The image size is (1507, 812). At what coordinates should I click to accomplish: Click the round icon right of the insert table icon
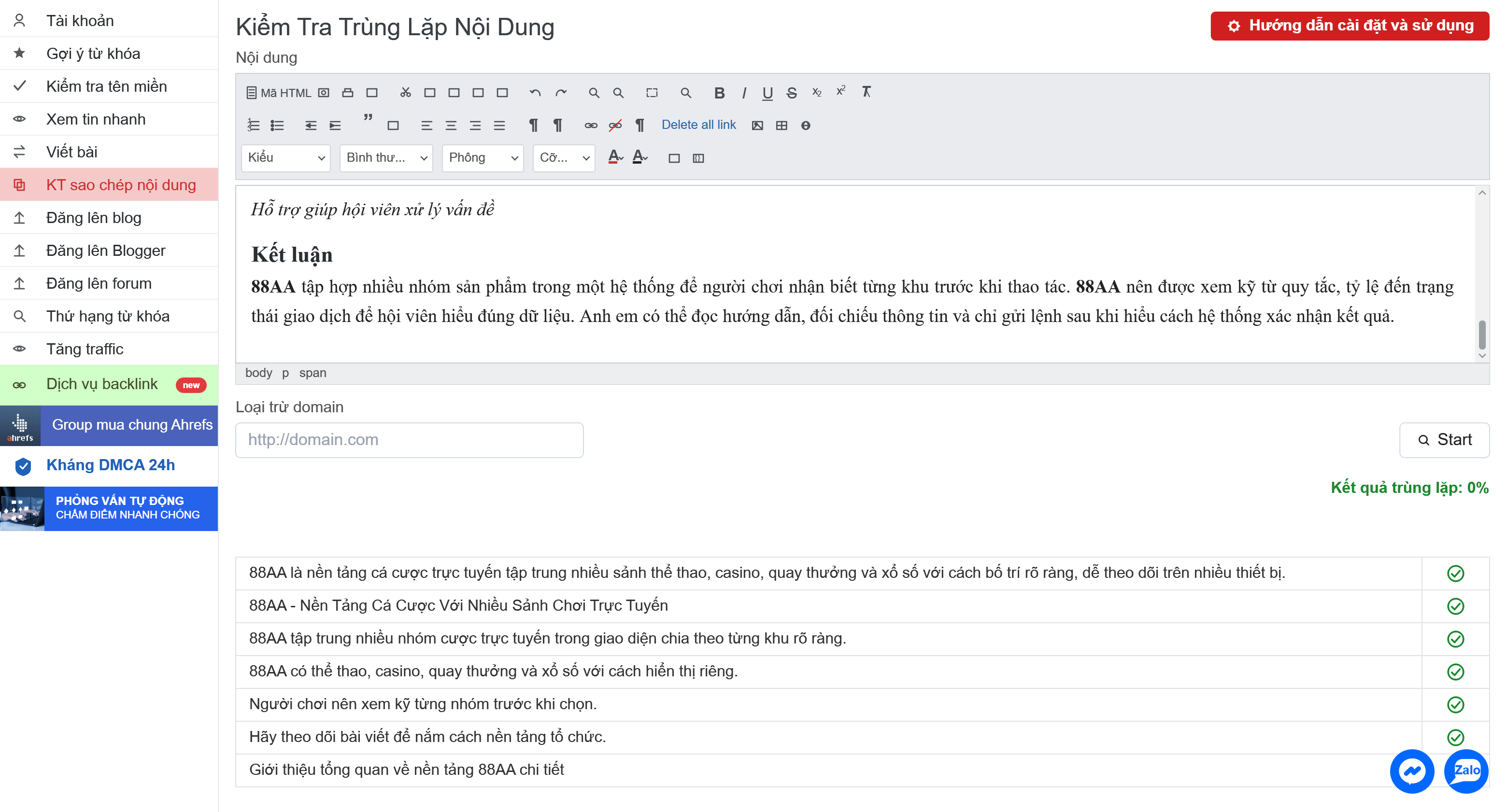[806, 125]
